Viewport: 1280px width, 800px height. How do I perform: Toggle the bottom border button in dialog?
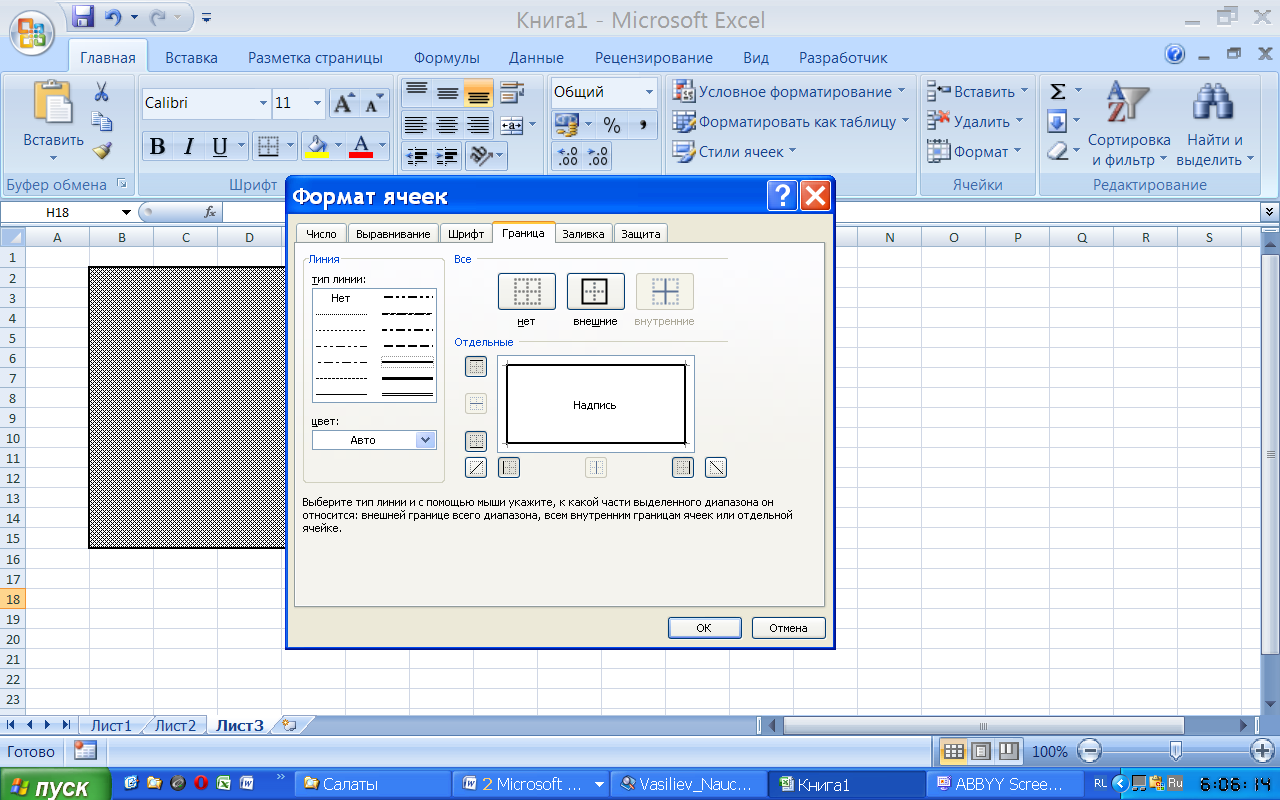pos(476,441)
